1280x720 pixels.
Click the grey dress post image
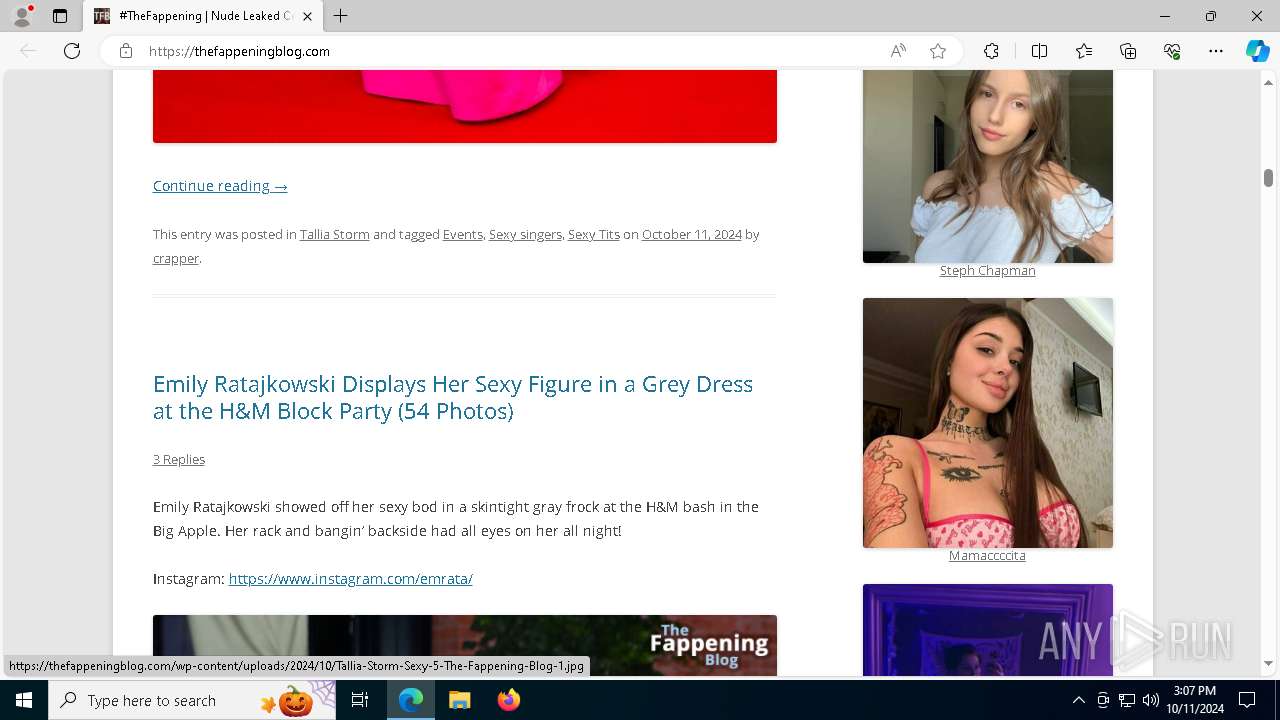pyautogui.click(x=465, y=646)
